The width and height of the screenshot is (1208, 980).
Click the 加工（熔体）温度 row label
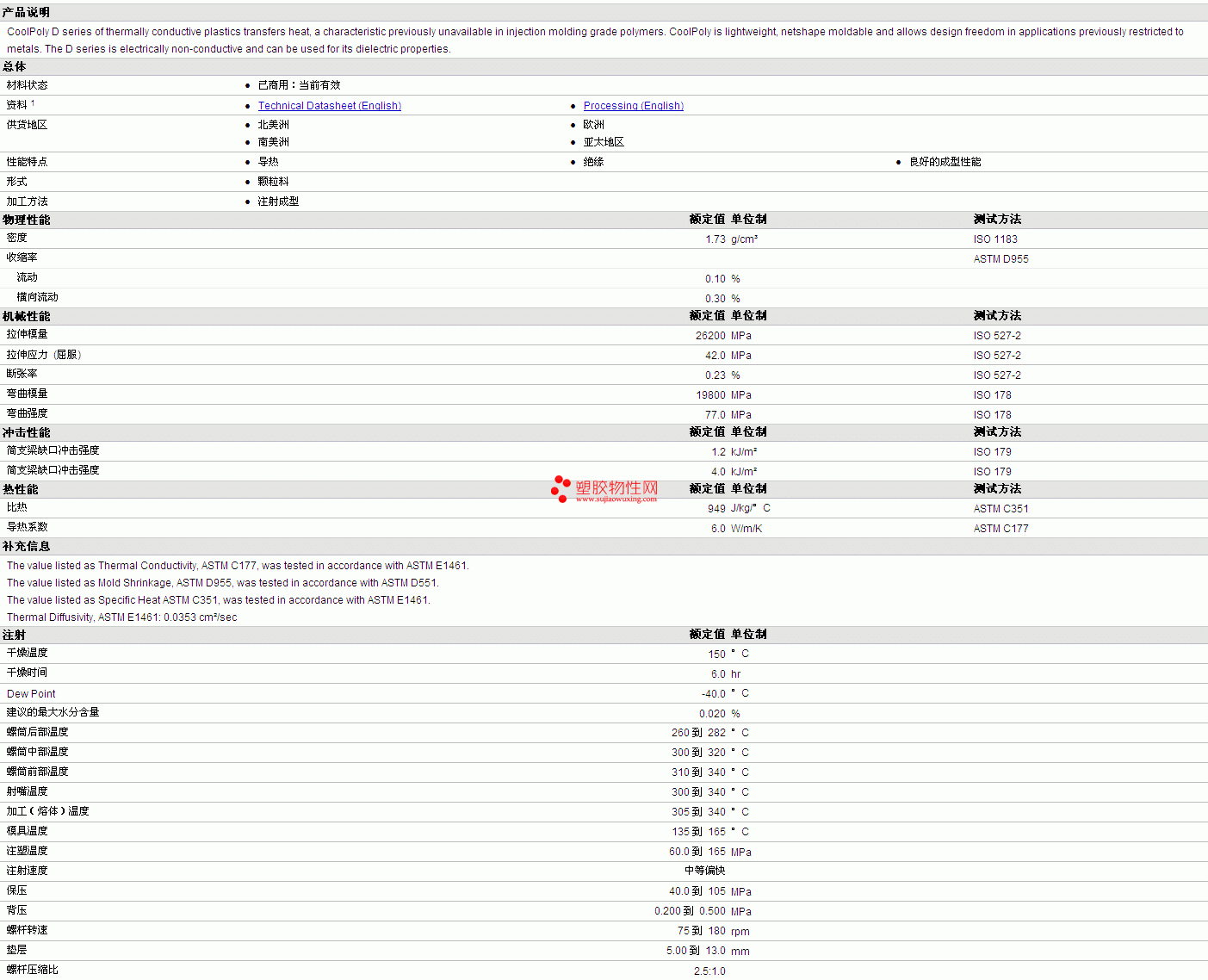pos(48,811)
